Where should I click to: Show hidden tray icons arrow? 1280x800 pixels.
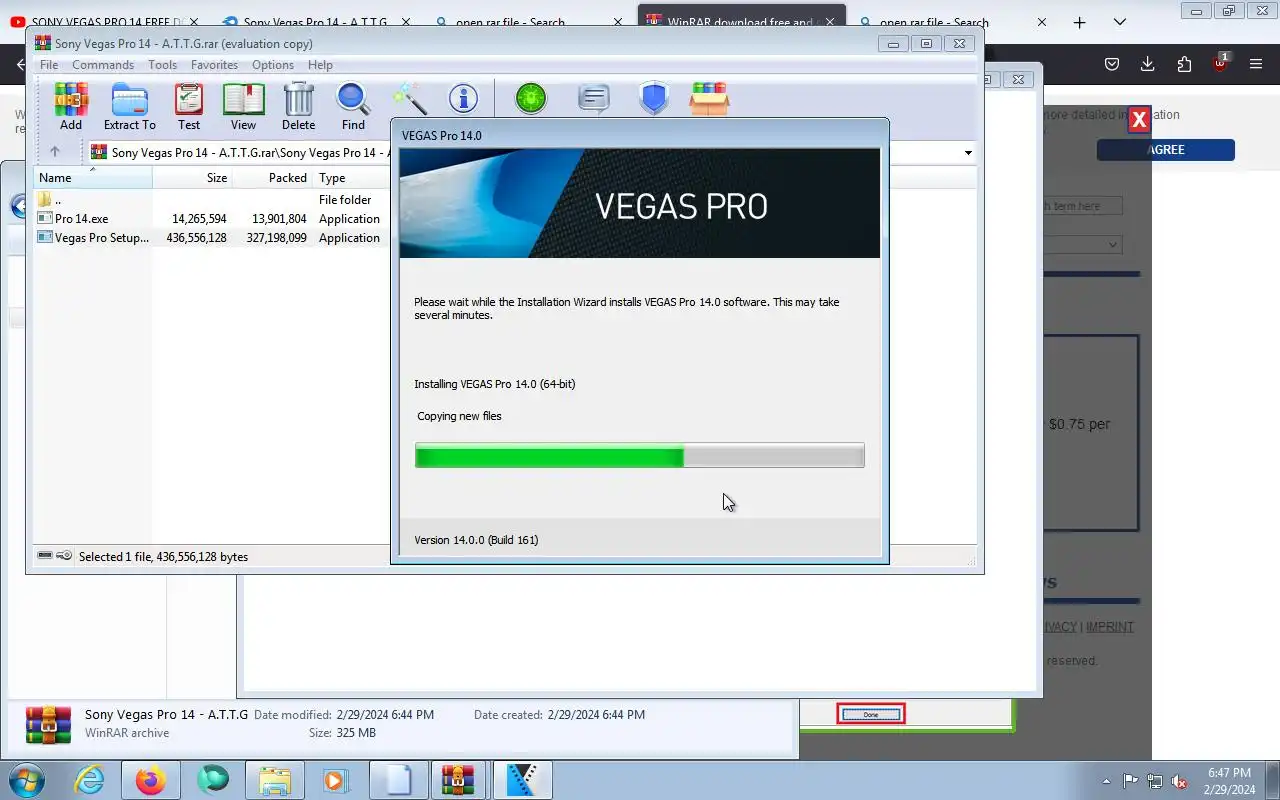coord(1106,781)
